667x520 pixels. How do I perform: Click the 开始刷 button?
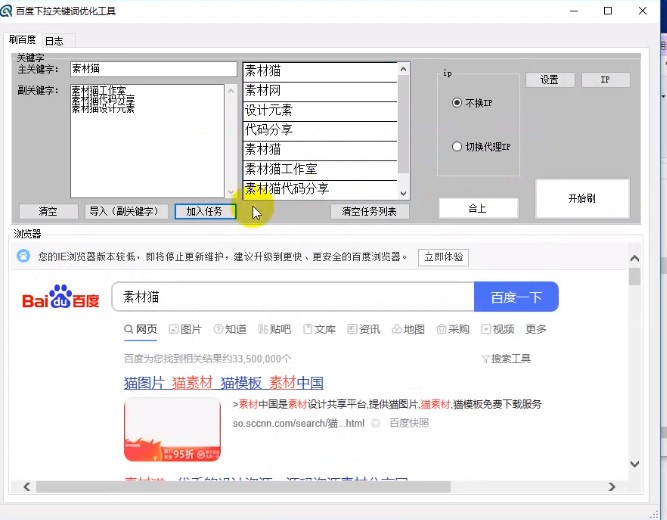pos(582,198)
